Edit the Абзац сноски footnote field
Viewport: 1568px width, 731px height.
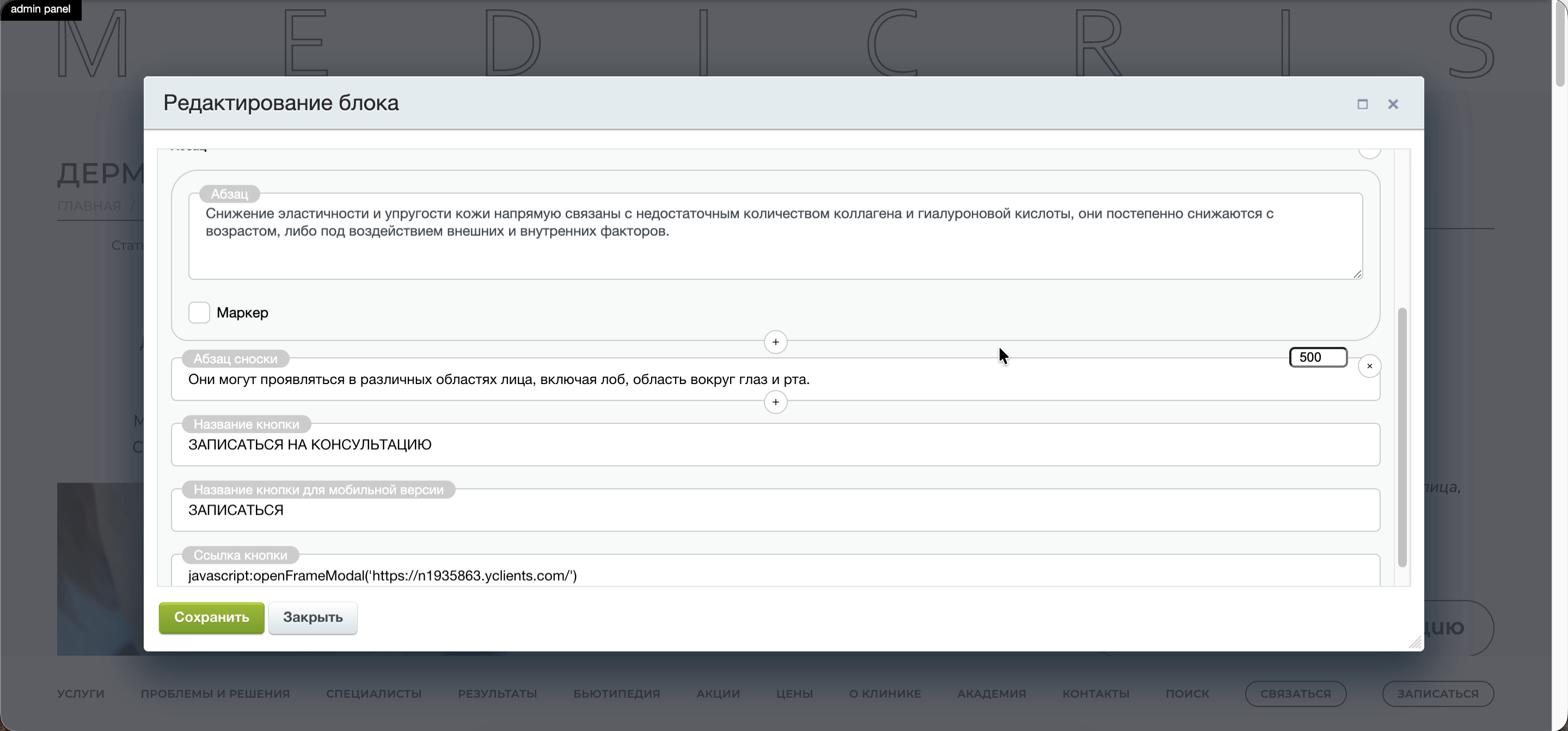(775, 380)
